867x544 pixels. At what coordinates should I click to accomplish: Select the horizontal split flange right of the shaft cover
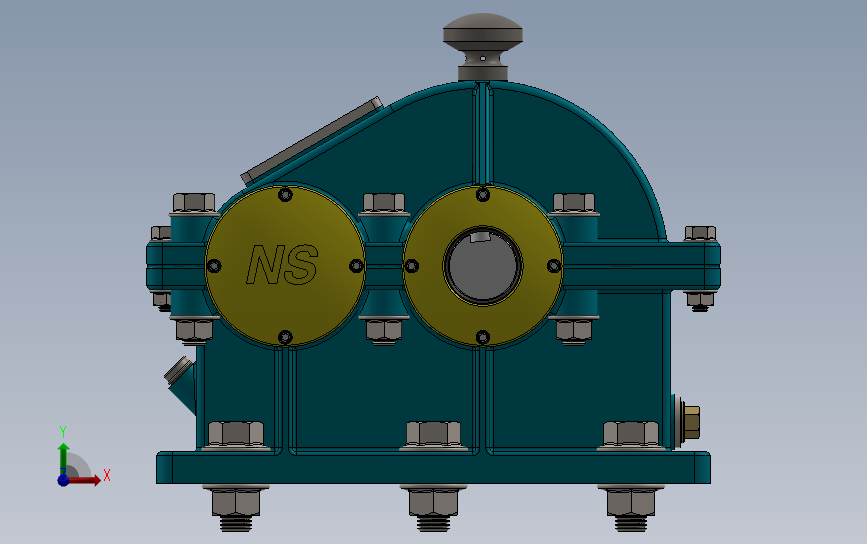[641, 266]
